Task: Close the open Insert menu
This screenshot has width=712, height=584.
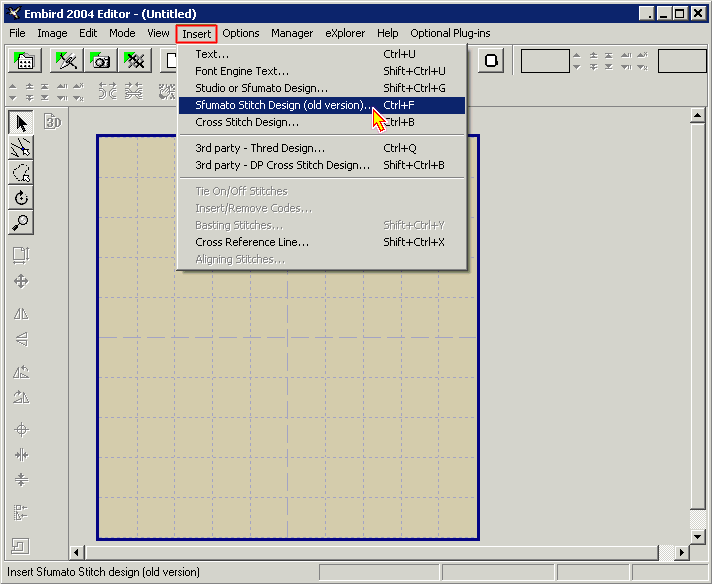Action: (197, 34)
